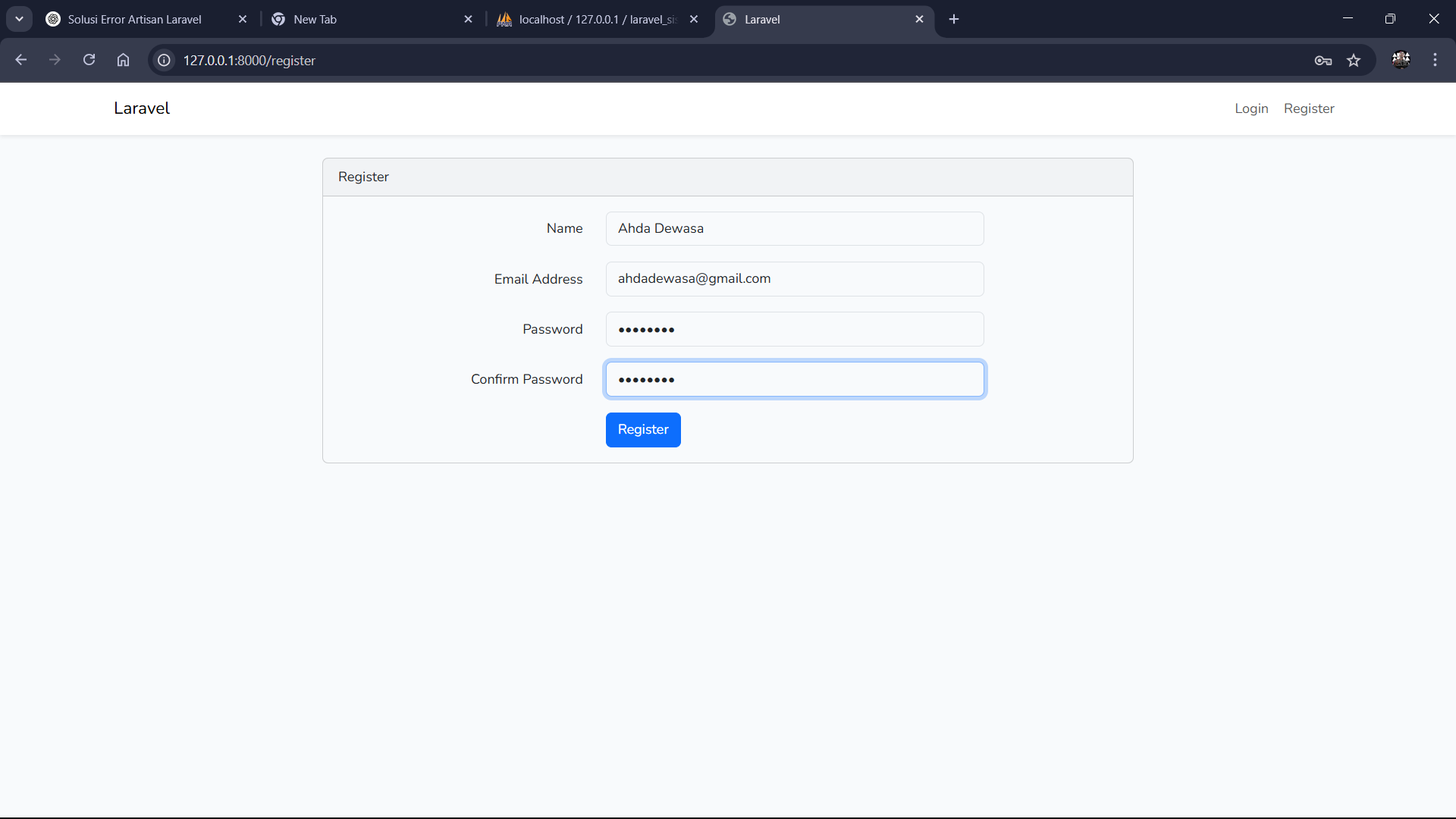Open the Login link in navbar
1456x819 pixels.
point(1250,108)
